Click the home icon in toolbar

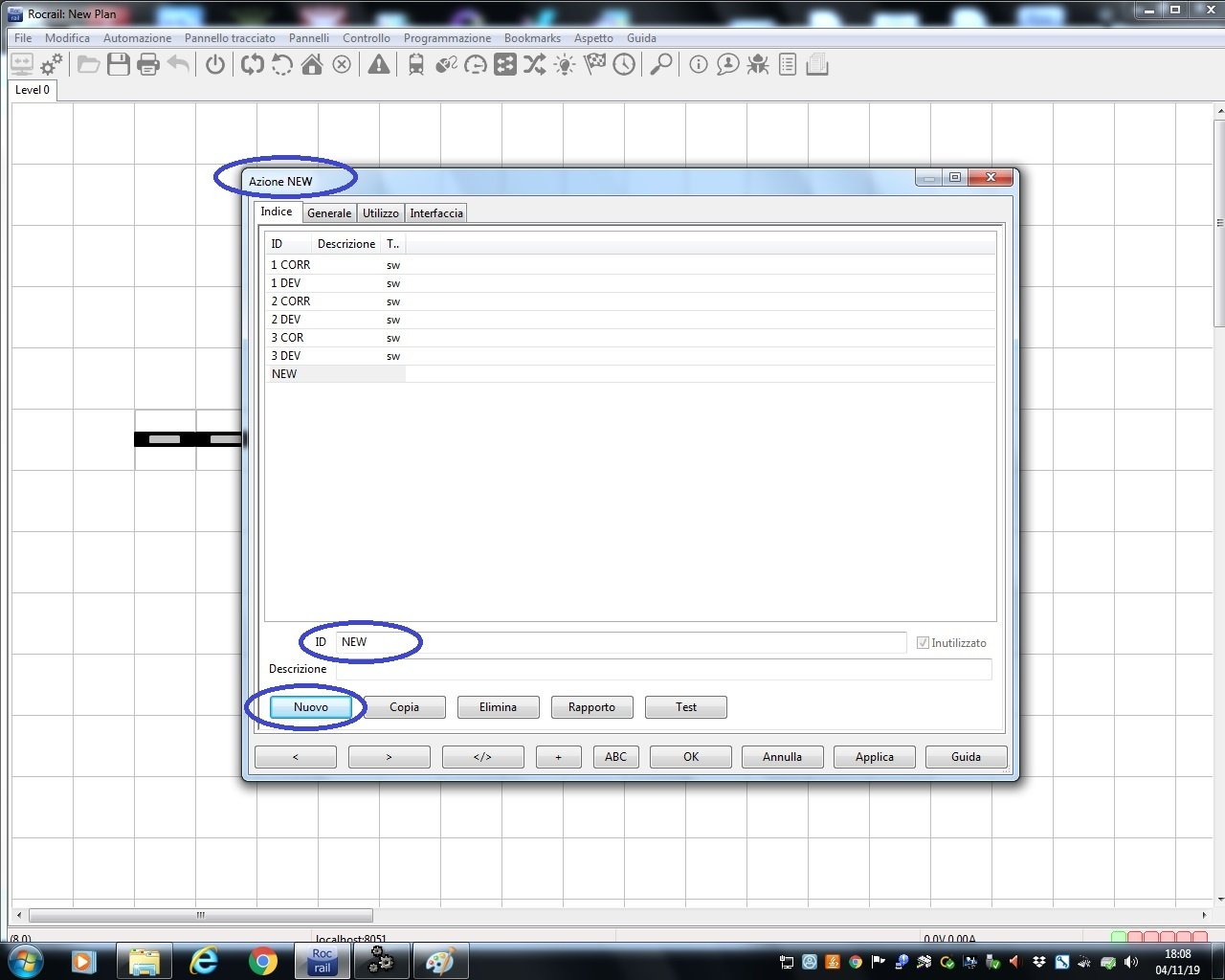point(312,65)
